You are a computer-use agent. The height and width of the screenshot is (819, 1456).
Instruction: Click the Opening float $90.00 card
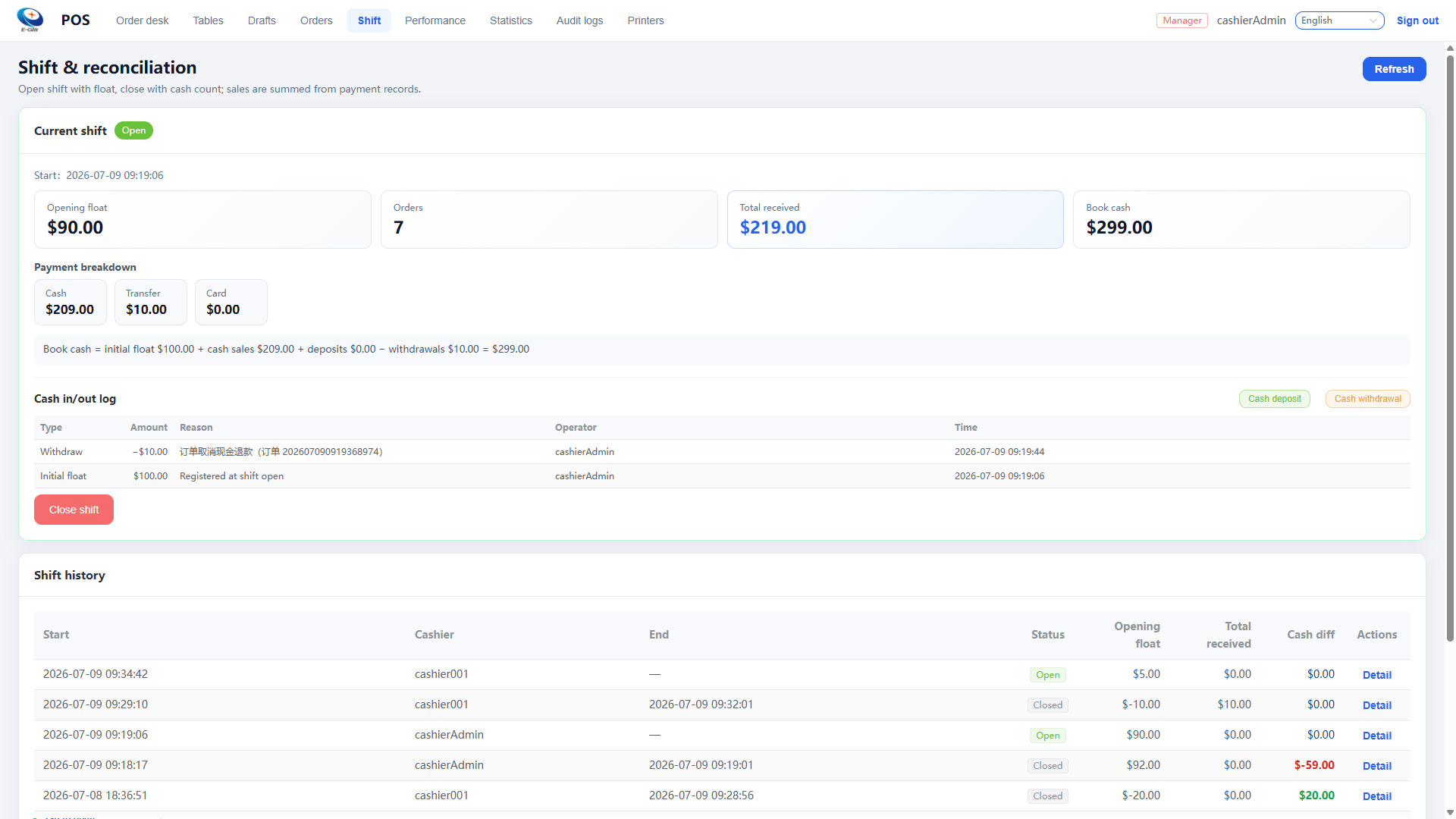tap(202, 219)
